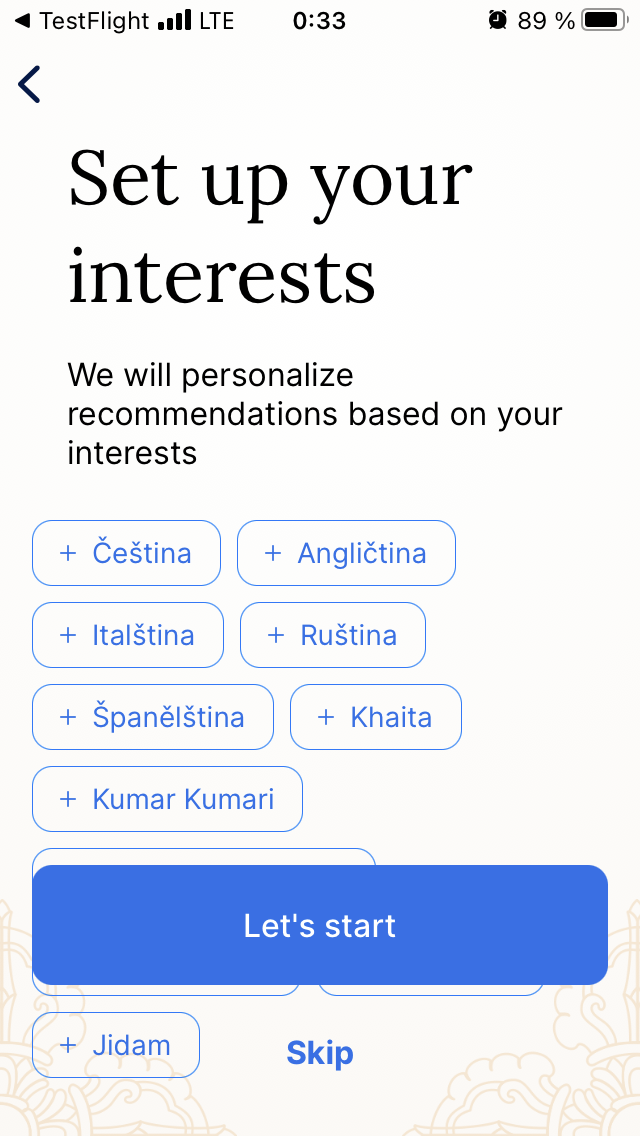Tap the LTE network label
640x1136 pixels.
click(216, 20)
